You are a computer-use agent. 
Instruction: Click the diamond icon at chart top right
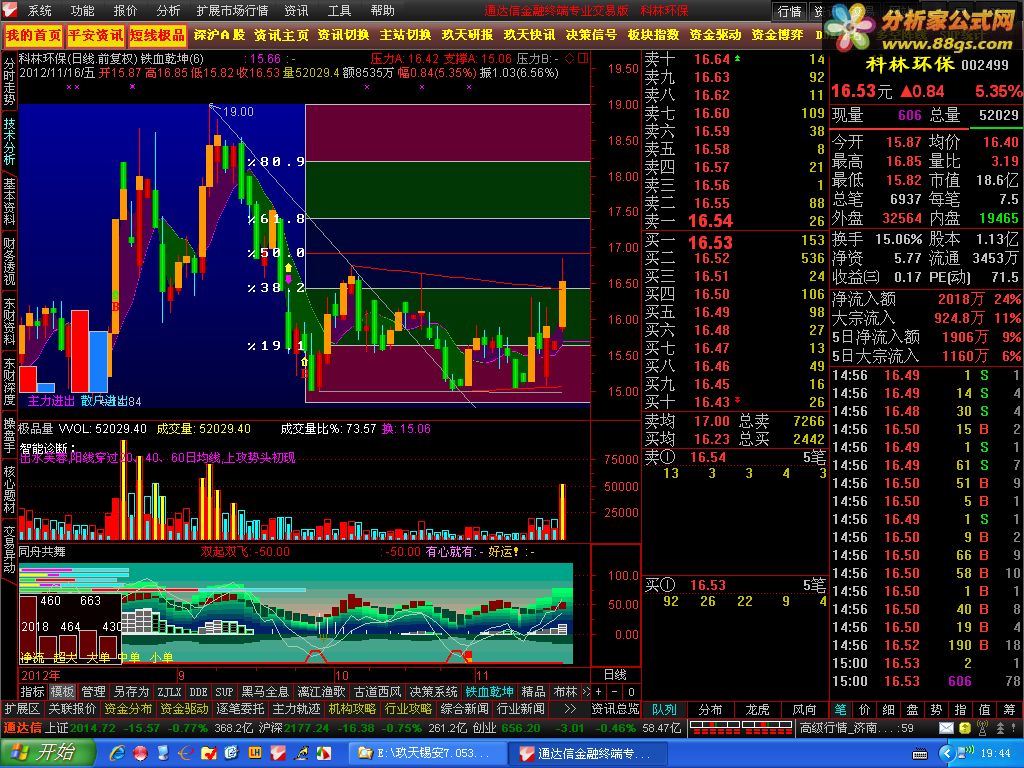click(x=569, y=58)
